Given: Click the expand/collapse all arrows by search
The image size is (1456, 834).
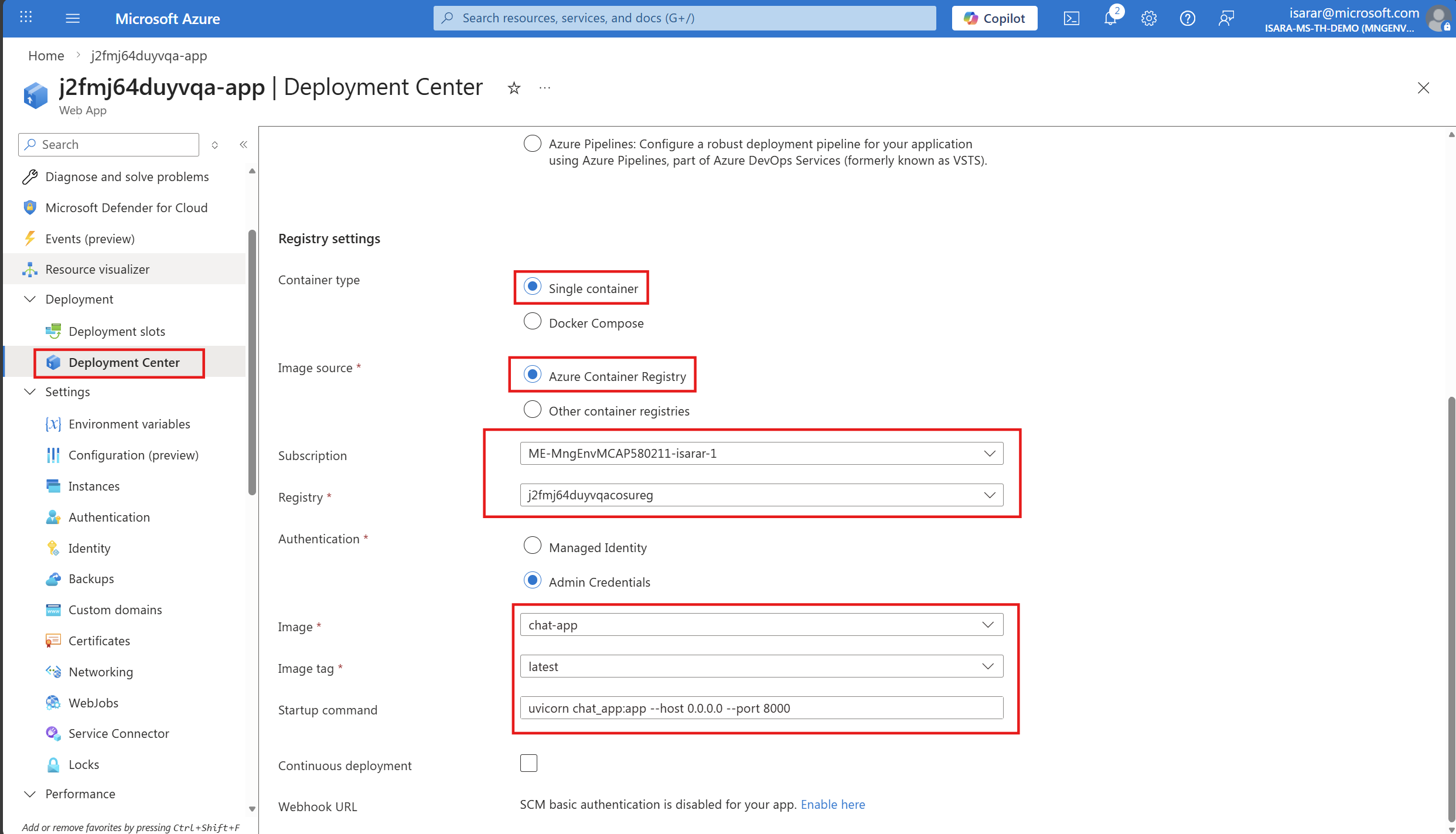Looking at the screenshot, I should 215,145.
